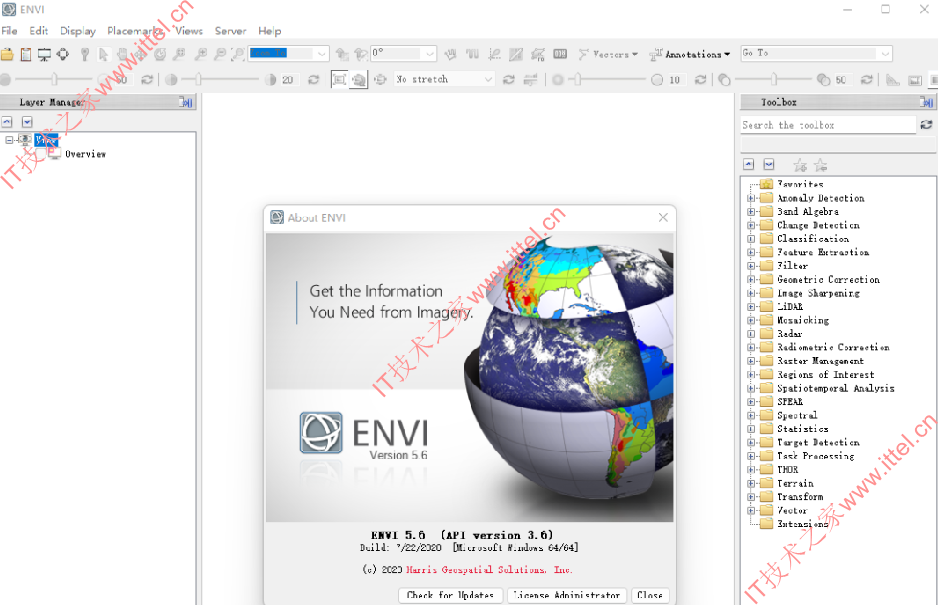
Task: Open the Annotations dropdown menu
Action: coord(690,54)
